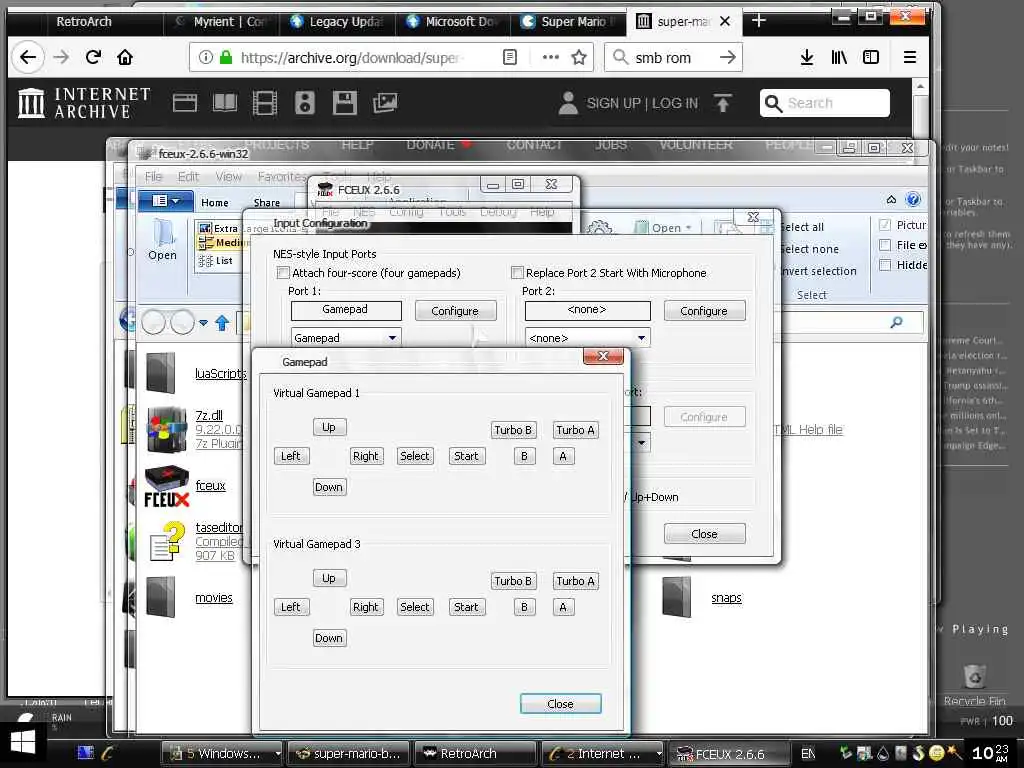Image resolution: width=1024 pixels, height=768 pixels.
Task: Expand the Port 1 Gamepad dropdown
Action: [392, 338]
